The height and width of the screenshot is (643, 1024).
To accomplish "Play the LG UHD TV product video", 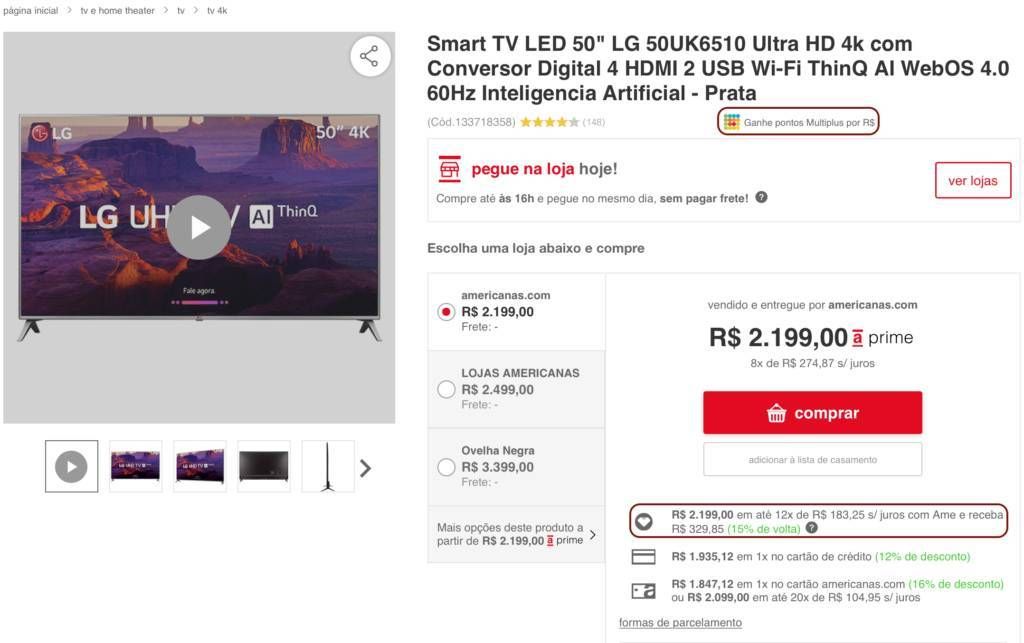I will tap(199, 227).
